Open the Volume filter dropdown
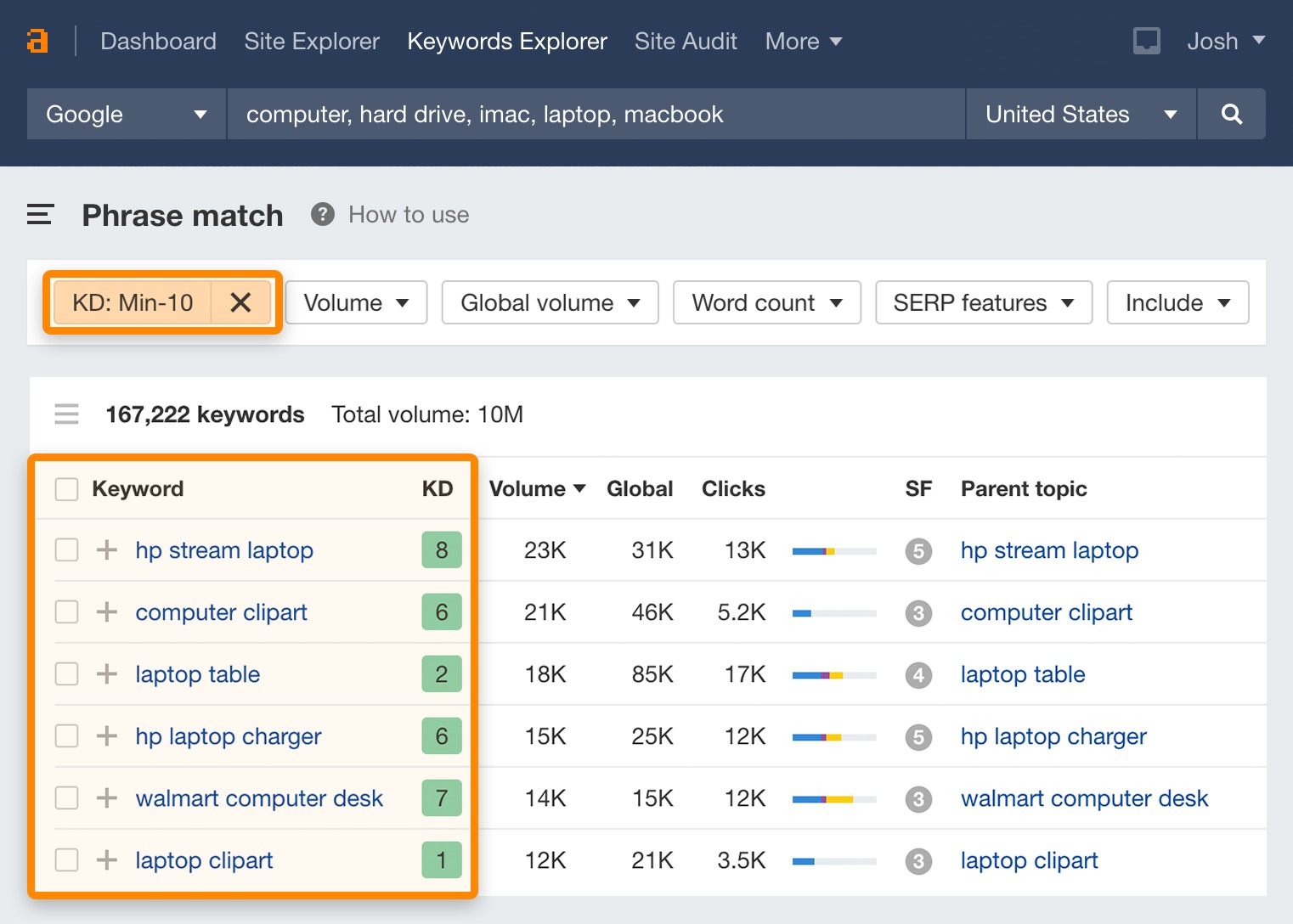The width and height of the screenshot is (1293, 924). click(x=355, y=302)
